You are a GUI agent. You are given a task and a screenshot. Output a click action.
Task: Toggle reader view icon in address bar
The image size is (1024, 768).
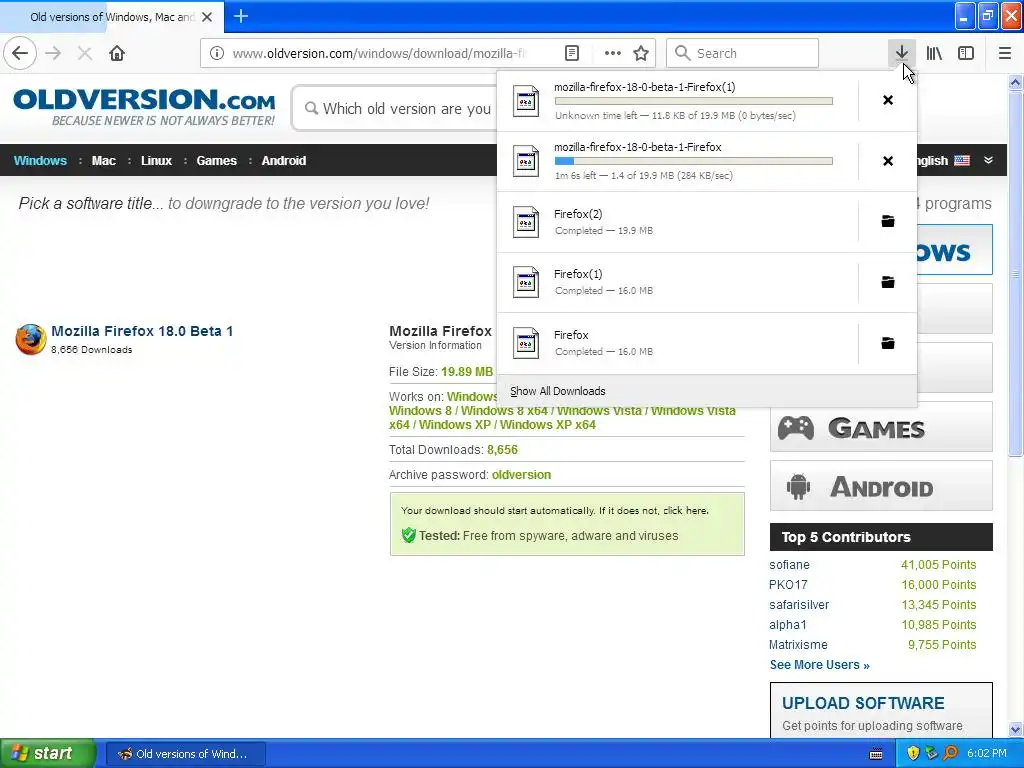[571, 53]
